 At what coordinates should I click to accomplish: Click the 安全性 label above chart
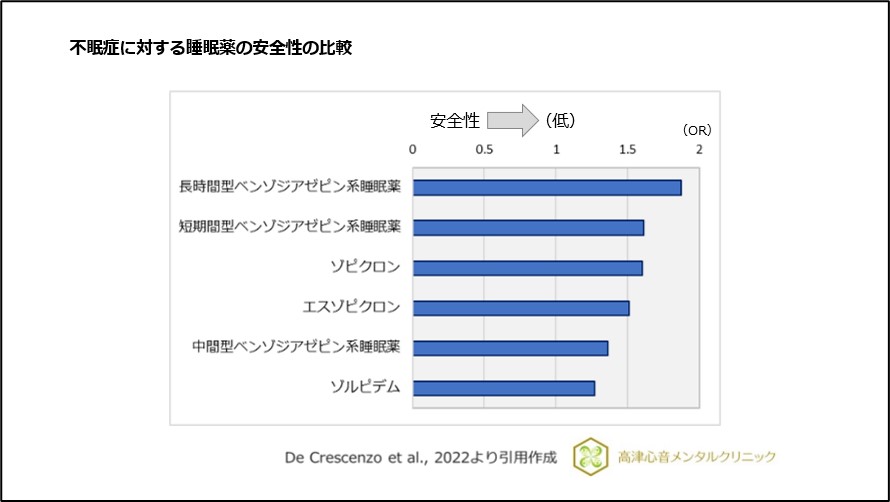tap(455, 121)
